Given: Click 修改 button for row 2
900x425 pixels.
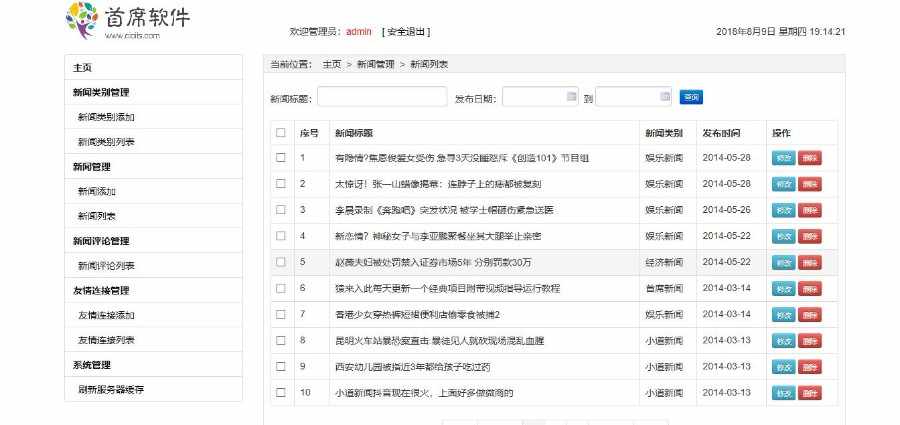Looking at the screenshot, I should click(x=783, y=184).
